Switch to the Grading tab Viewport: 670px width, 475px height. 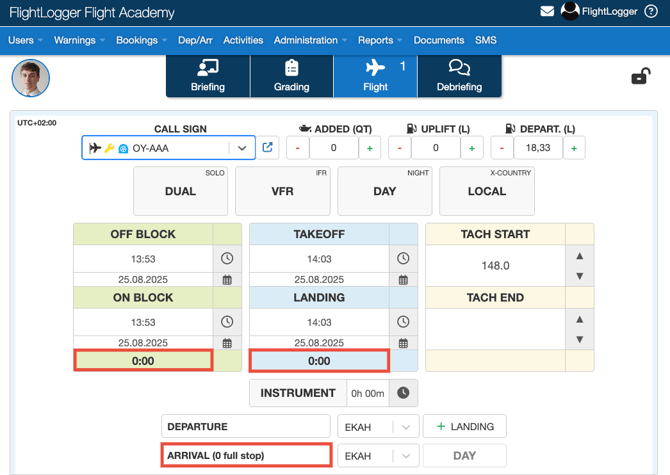(x=291, y=76)
